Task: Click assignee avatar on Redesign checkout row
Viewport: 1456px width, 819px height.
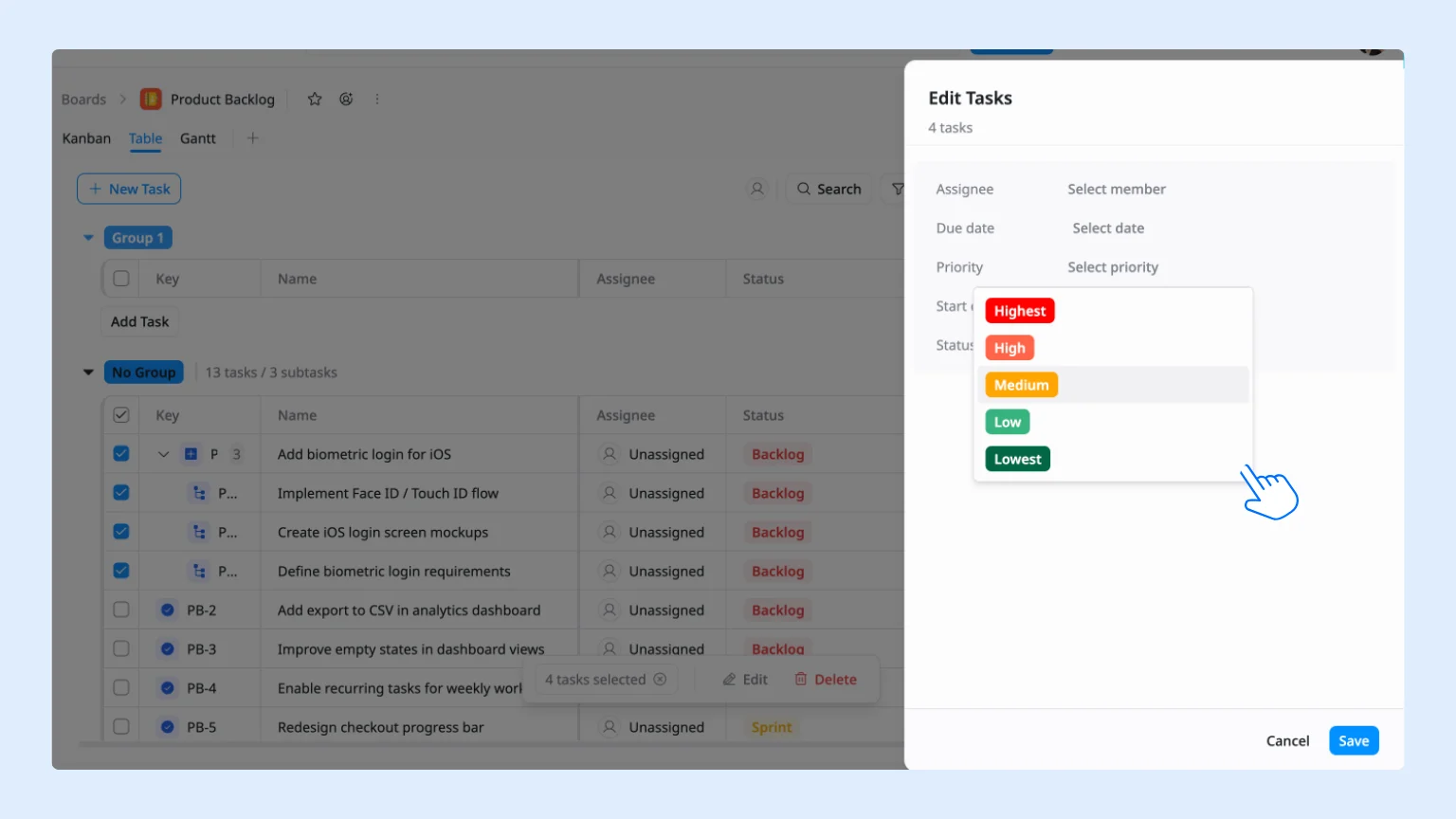Action: pyautogui.click(x=610, y=726)
